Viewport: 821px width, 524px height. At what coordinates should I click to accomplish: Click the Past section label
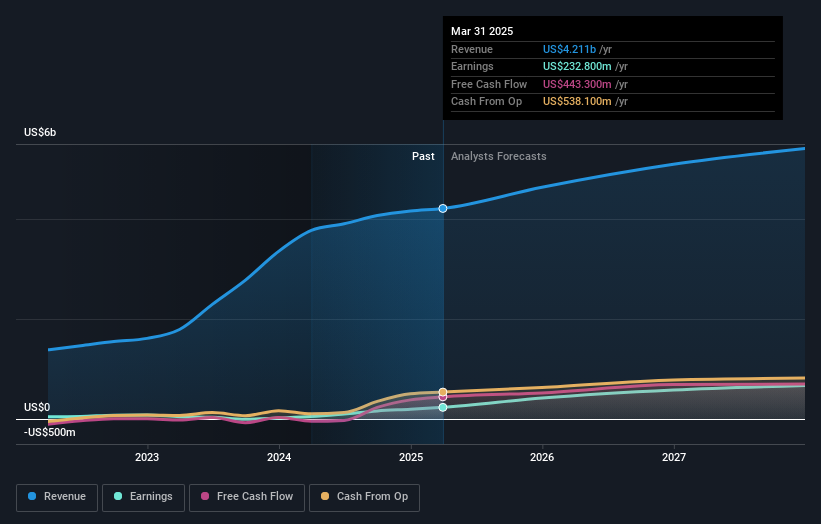[x=423, y=157]
